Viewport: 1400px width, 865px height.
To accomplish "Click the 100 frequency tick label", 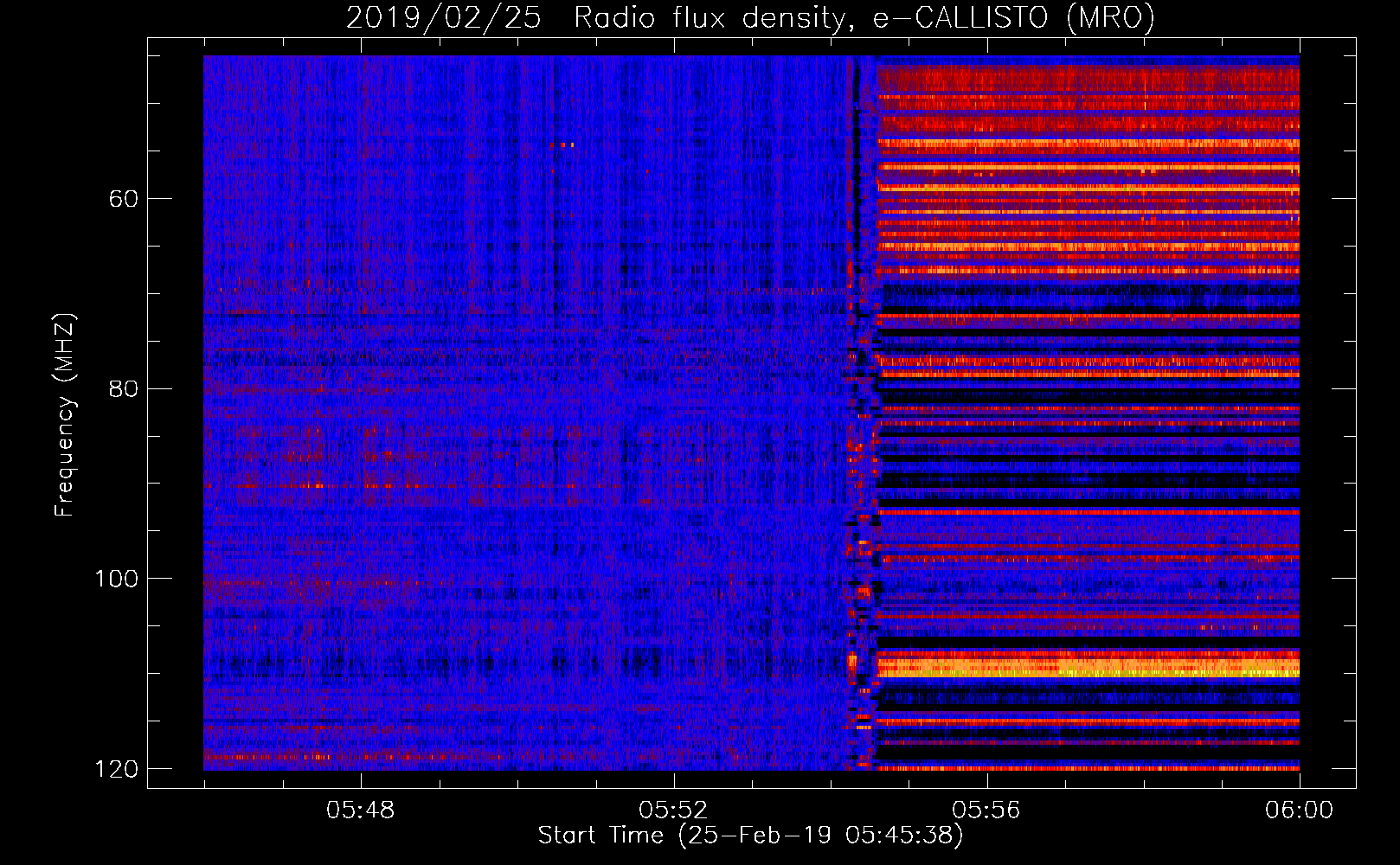I will [116, 579].
